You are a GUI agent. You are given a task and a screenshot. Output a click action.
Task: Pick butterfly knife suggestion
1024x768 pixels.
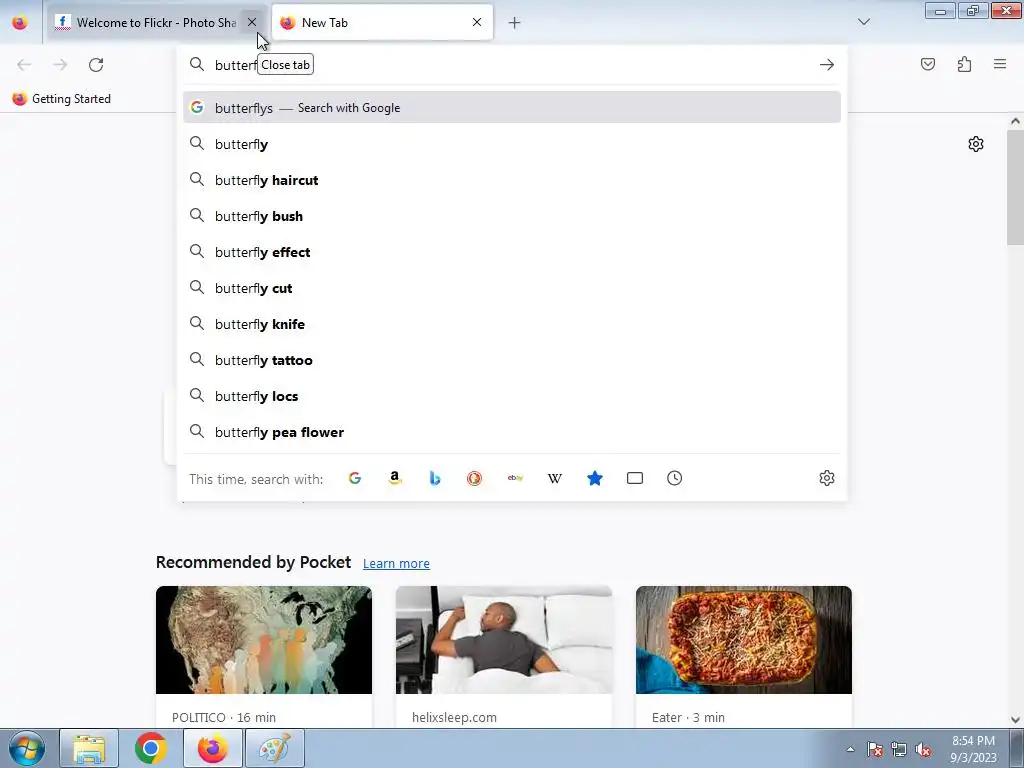pos(512,324)
